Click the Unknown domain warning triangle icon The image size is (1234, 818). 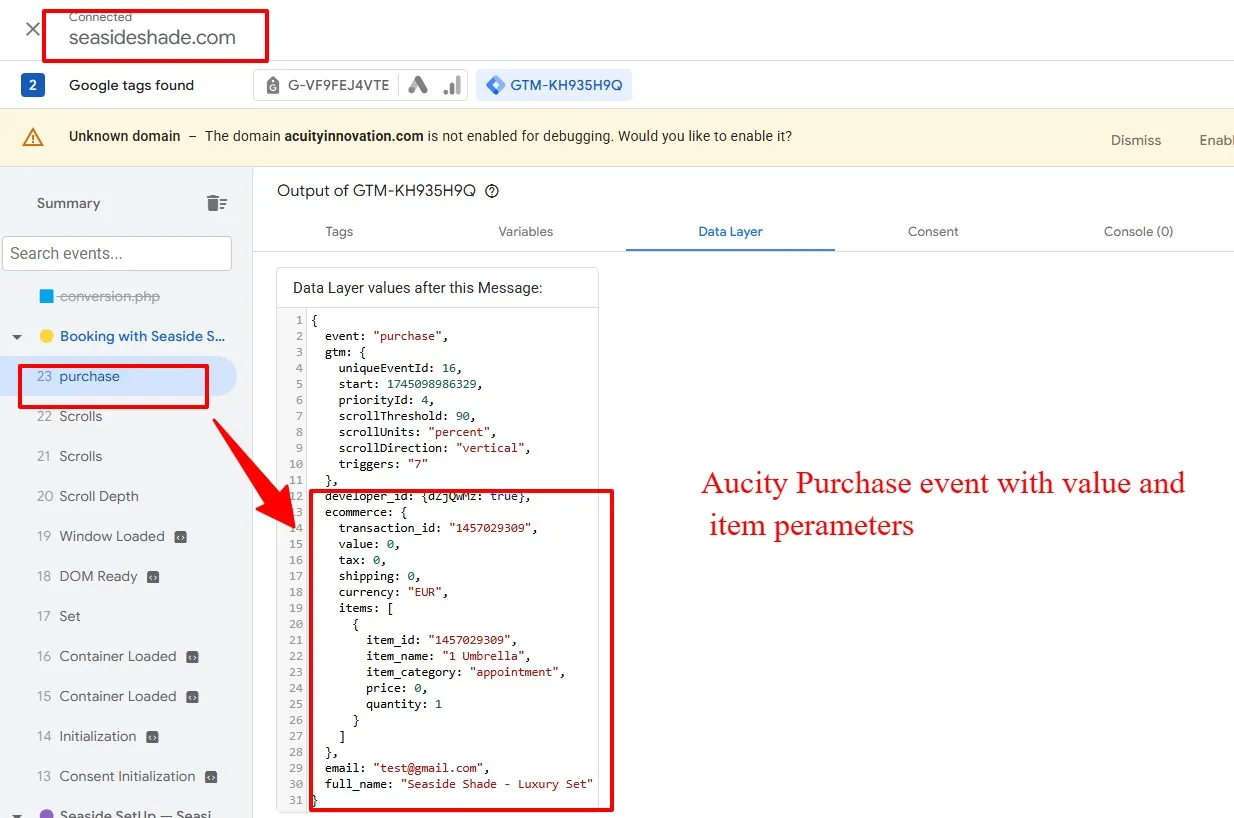point(33,137)
